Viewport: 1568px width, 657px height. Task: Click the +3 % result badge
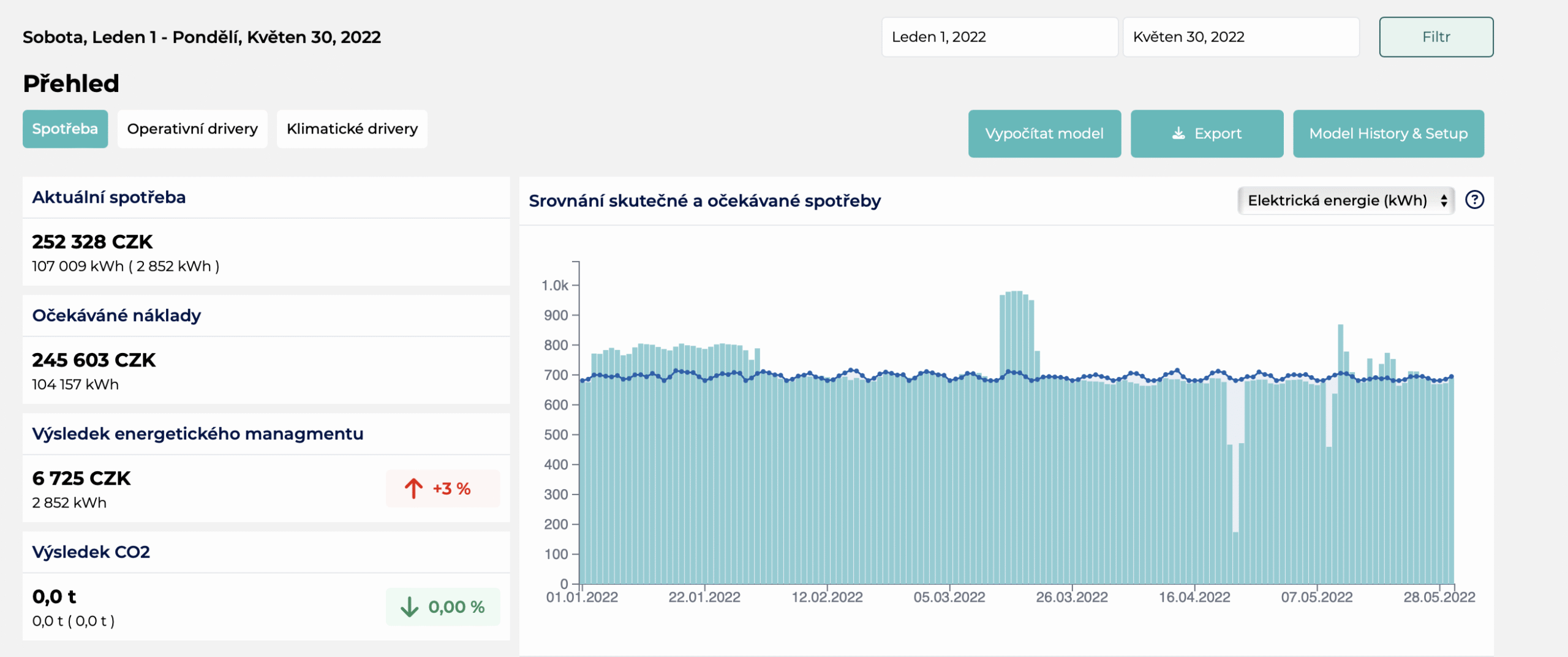click(x=443, y=488)
